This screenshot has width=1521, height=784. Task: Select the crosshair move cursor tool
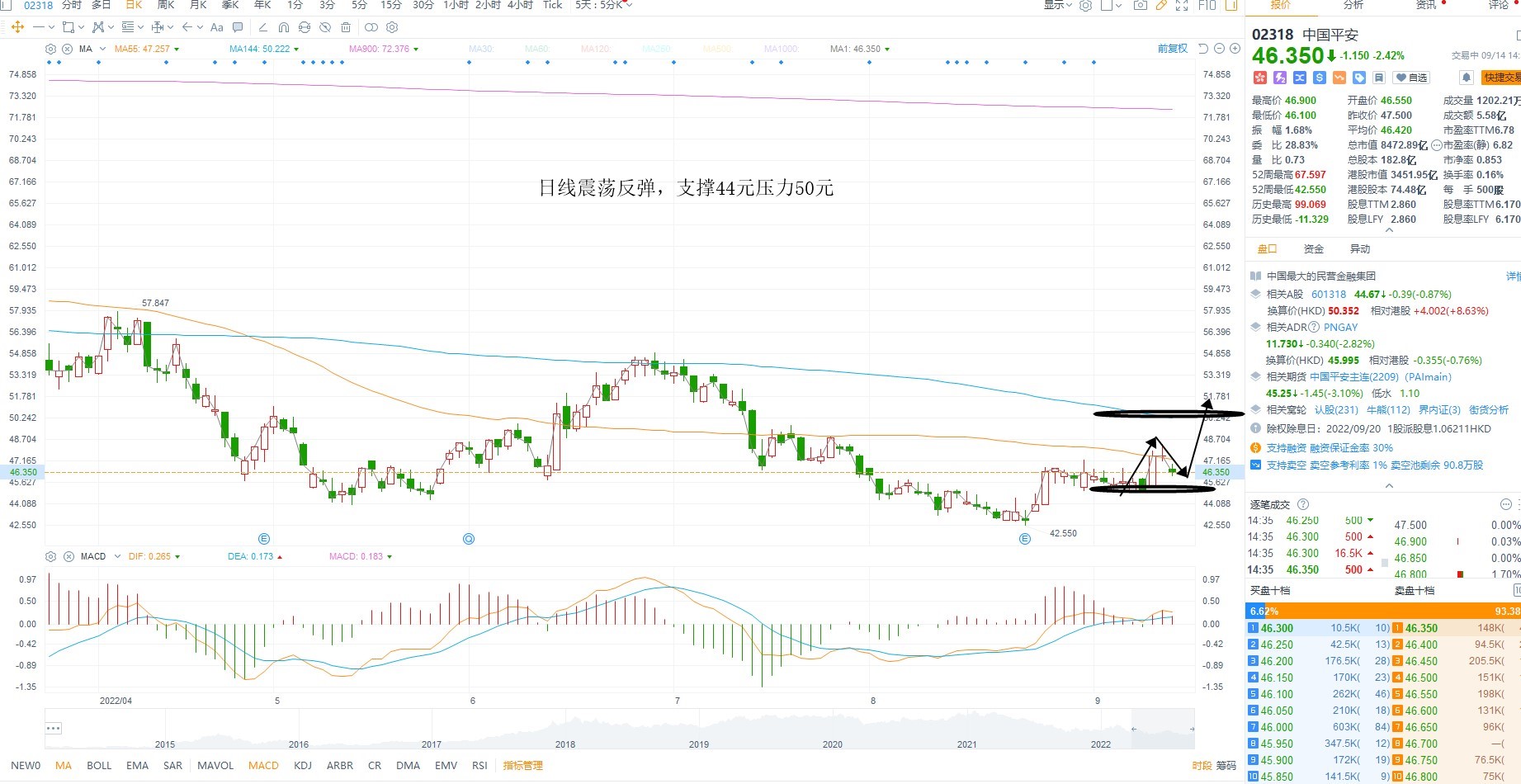[x=17, y=27]
